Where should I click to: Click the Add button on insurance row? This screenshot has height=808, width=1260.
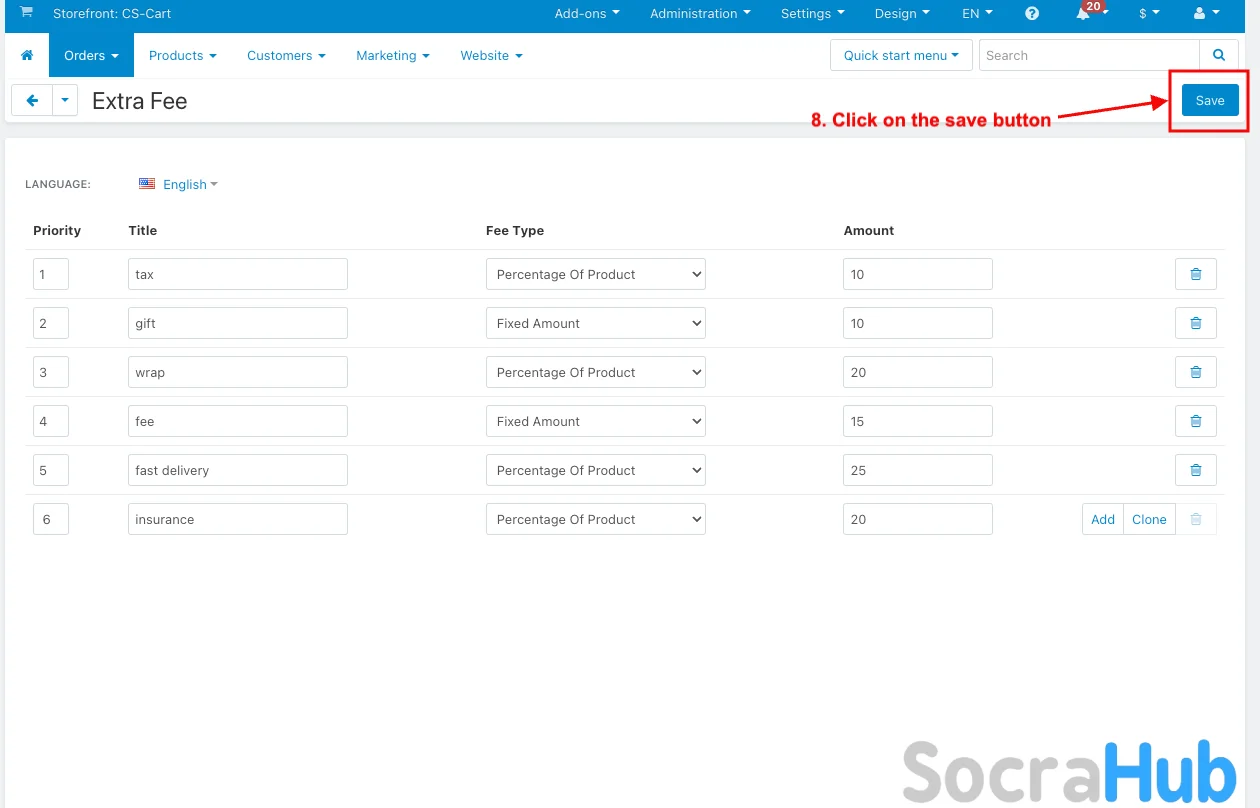pyautogui.click(x=1102, y=520)
